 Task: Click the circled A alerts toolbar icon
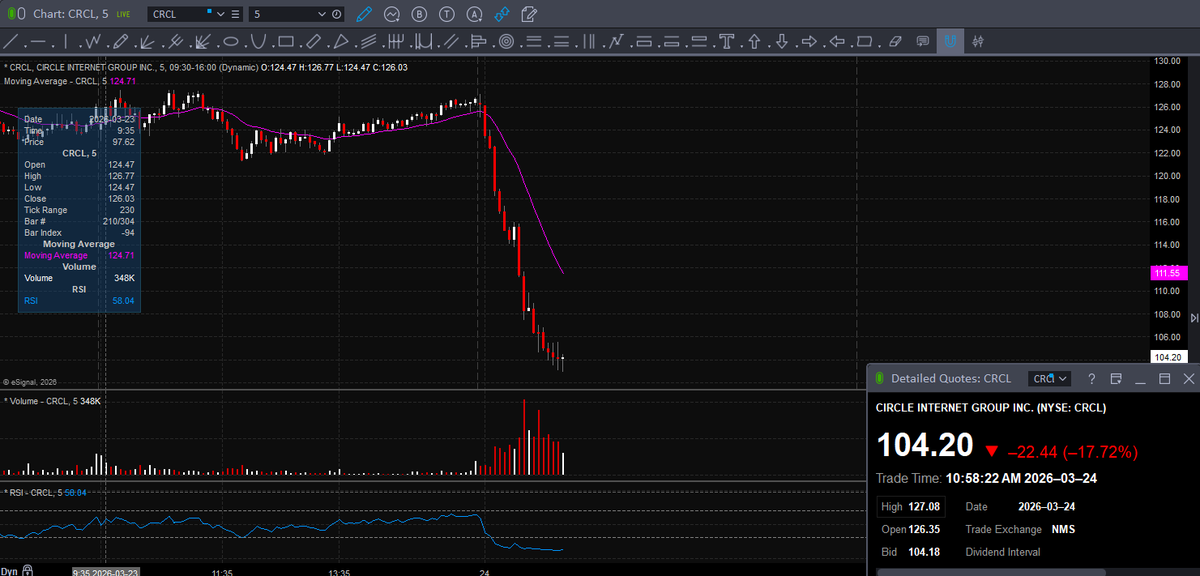click(x=475, y=14)
